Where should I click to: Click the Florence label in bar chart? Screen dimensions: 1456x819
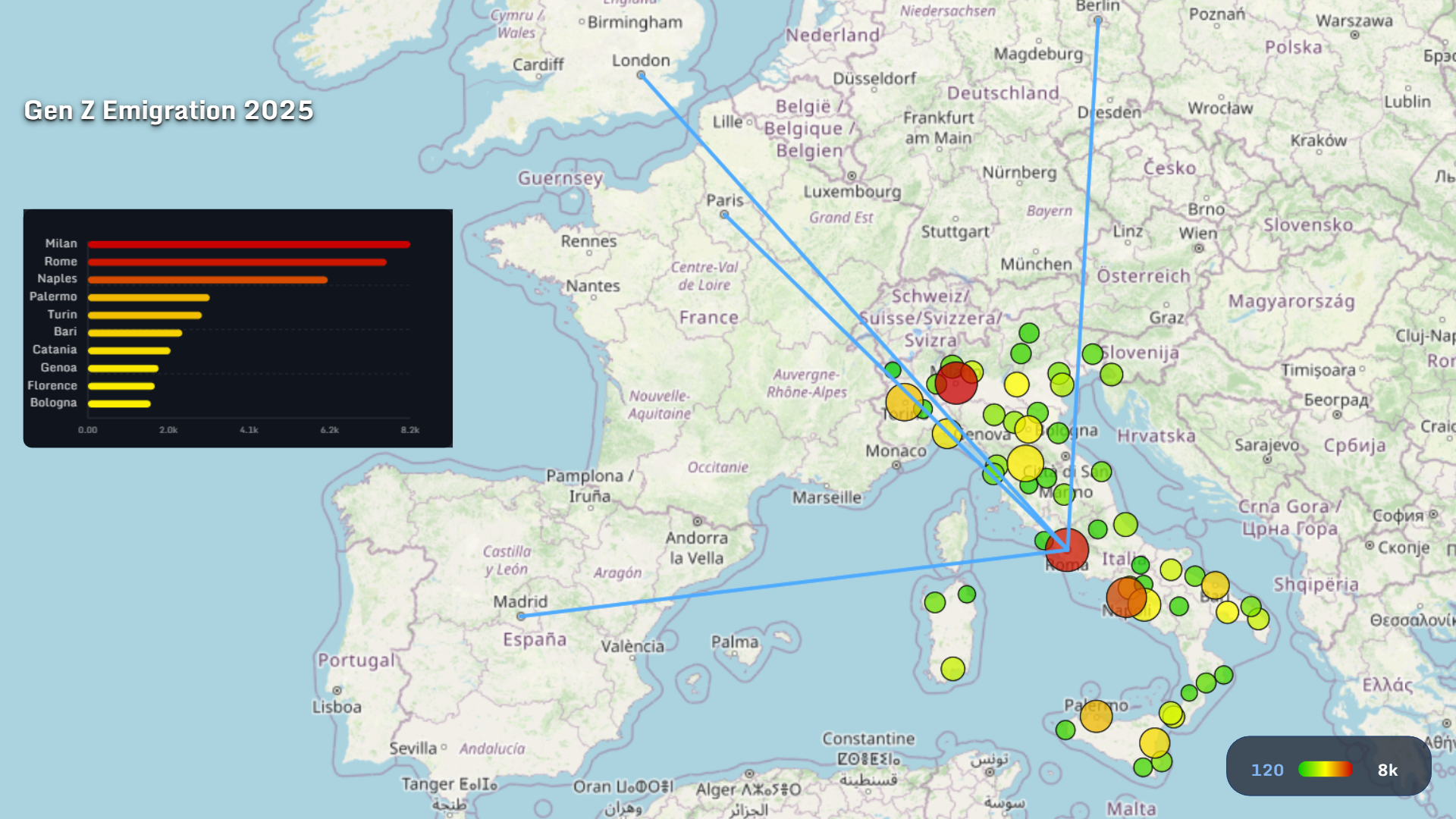tap(52, 385)
